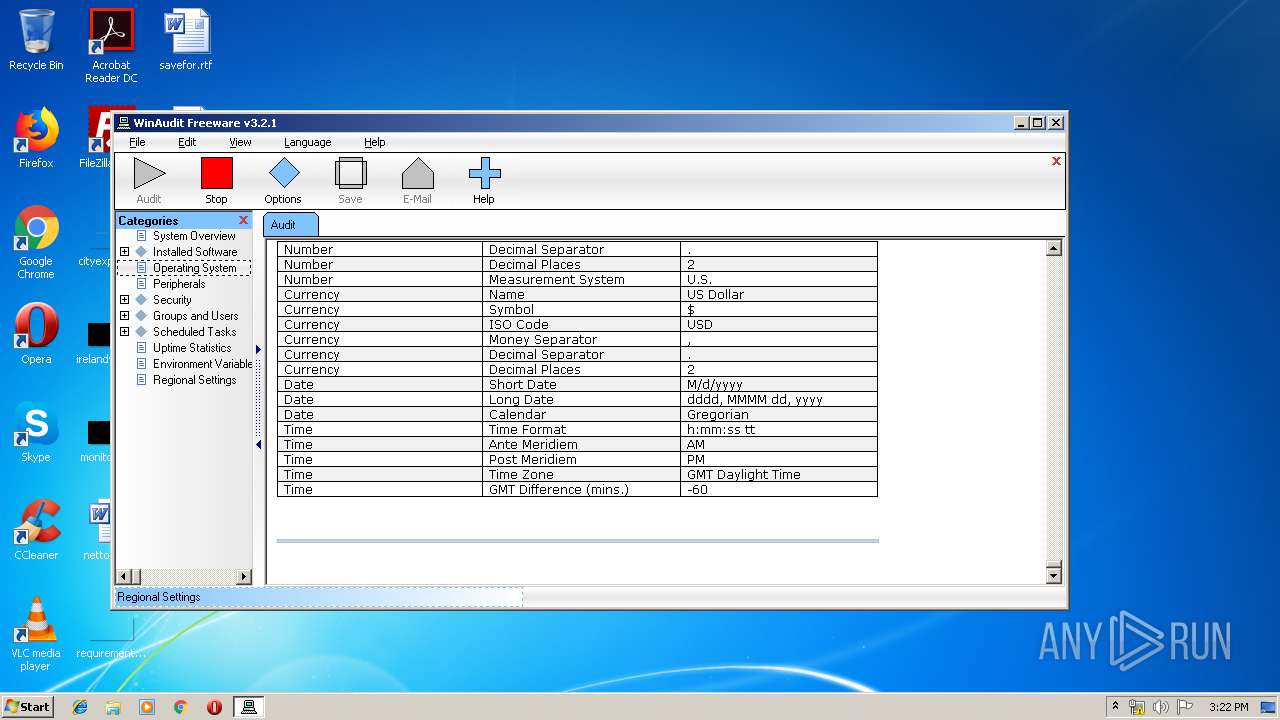
Task: Open the Skype desktop shortcut
Action: [36, 433]
